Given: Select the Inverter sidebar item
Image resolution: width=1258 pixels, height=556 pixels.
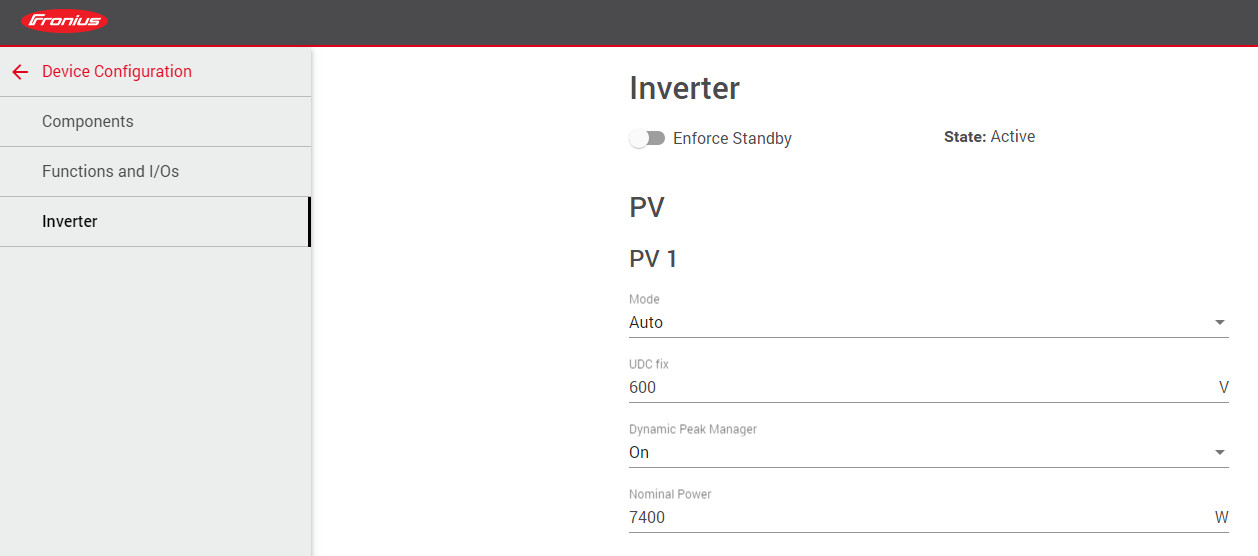Looking at the screenshot, I should (70, 222).
